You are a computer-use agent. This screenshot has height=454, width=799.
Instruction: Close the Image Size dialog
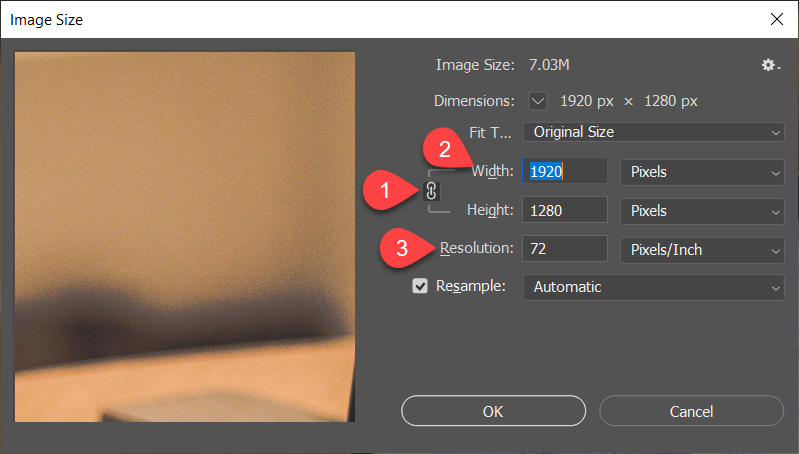[x=775, y=19]
